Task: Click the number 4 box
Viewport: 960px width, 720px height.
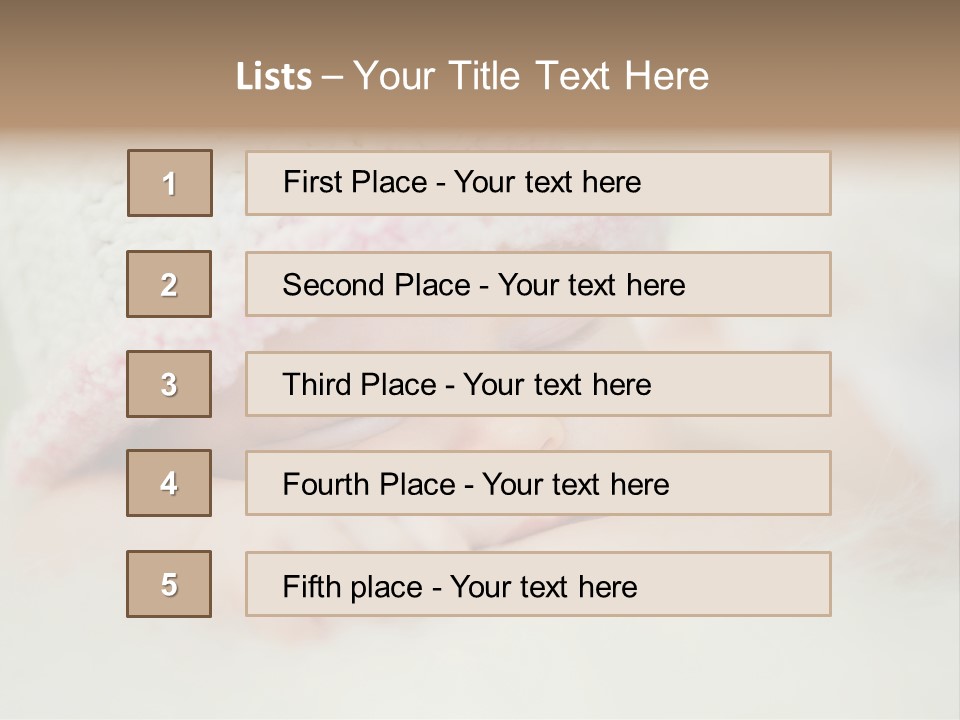Action: [169, 483]
